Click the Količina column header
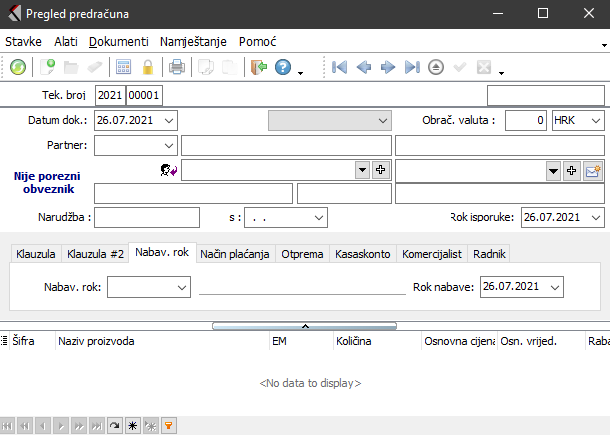Screen dimensions: 610x435 352,341
